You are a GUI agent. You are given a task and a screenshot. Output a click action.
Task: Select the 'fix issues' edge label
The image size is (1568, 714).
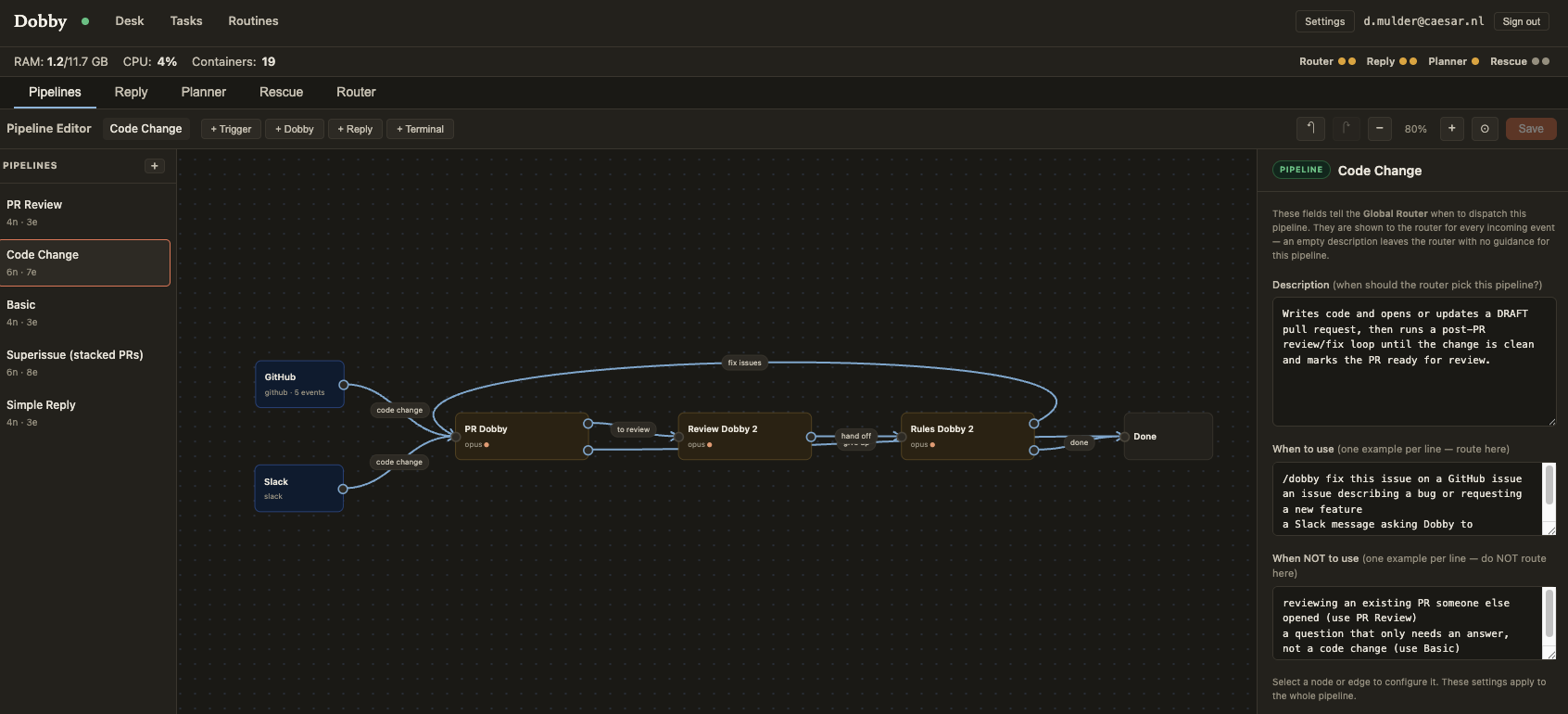(x=744, y=363)
